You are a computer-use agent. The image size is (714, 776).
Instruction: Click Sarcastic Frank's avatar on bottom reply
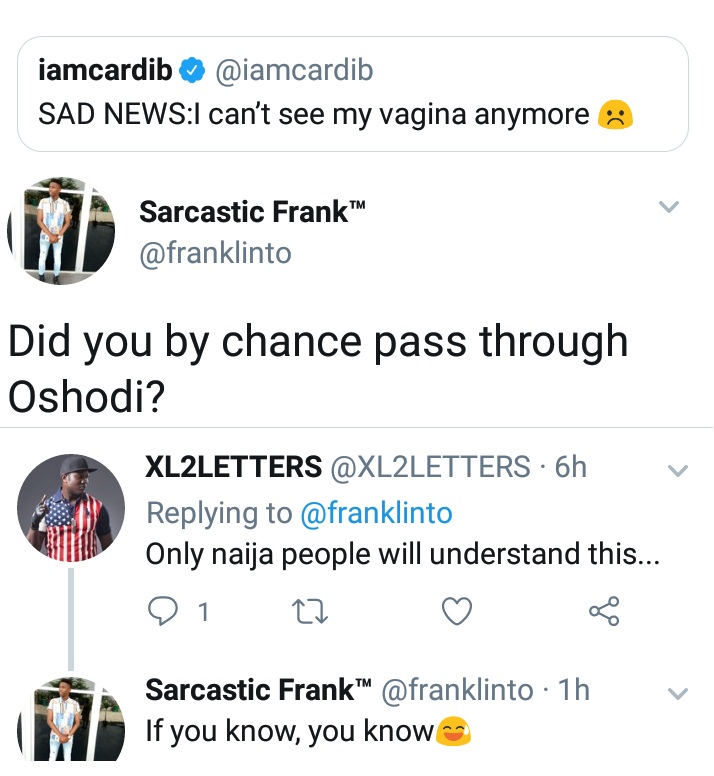click(x=71, y=726)
